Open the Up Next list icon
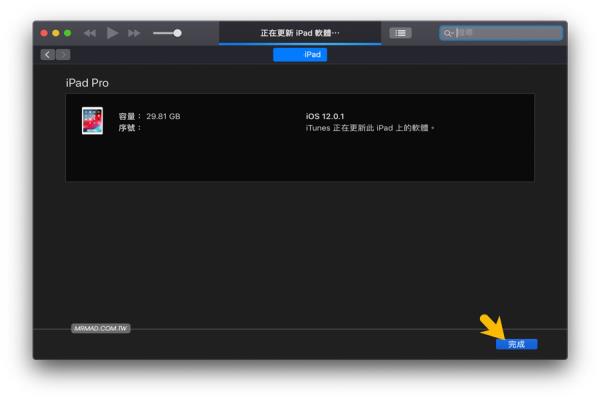600x400 pixels. click(400, 33)
